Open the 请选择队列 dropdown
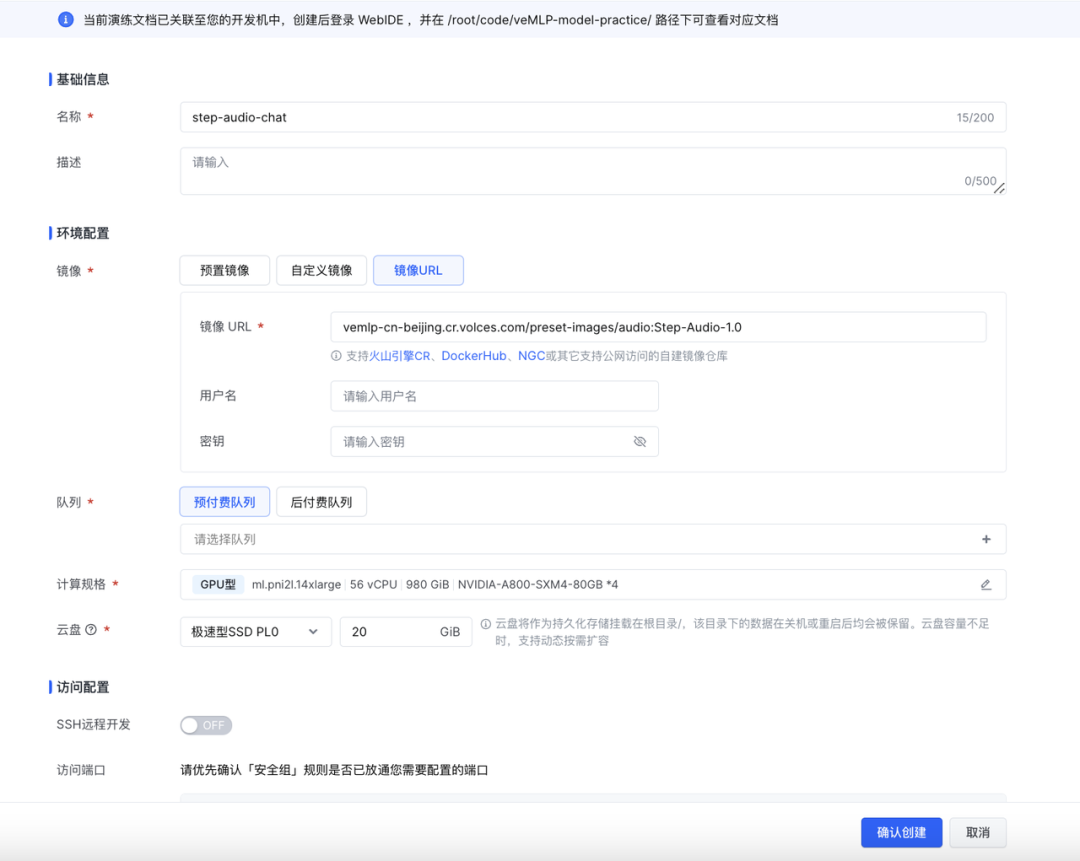 point(593,539)
